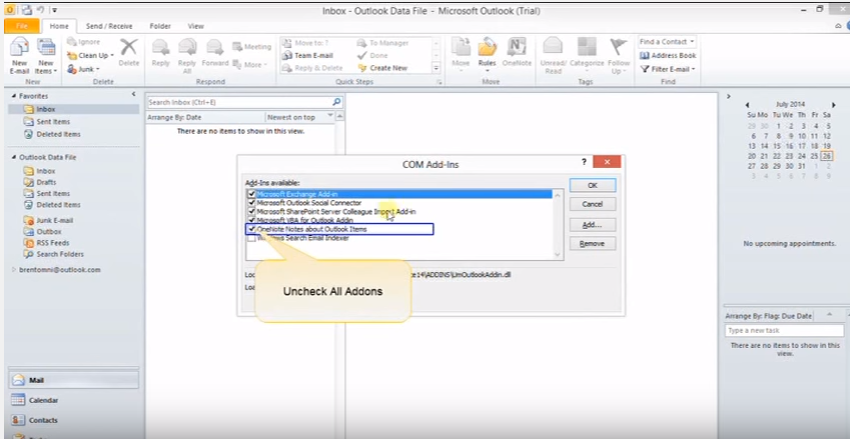
Task: Click the Find a Contact field
Action: click(x=667, y=42)
